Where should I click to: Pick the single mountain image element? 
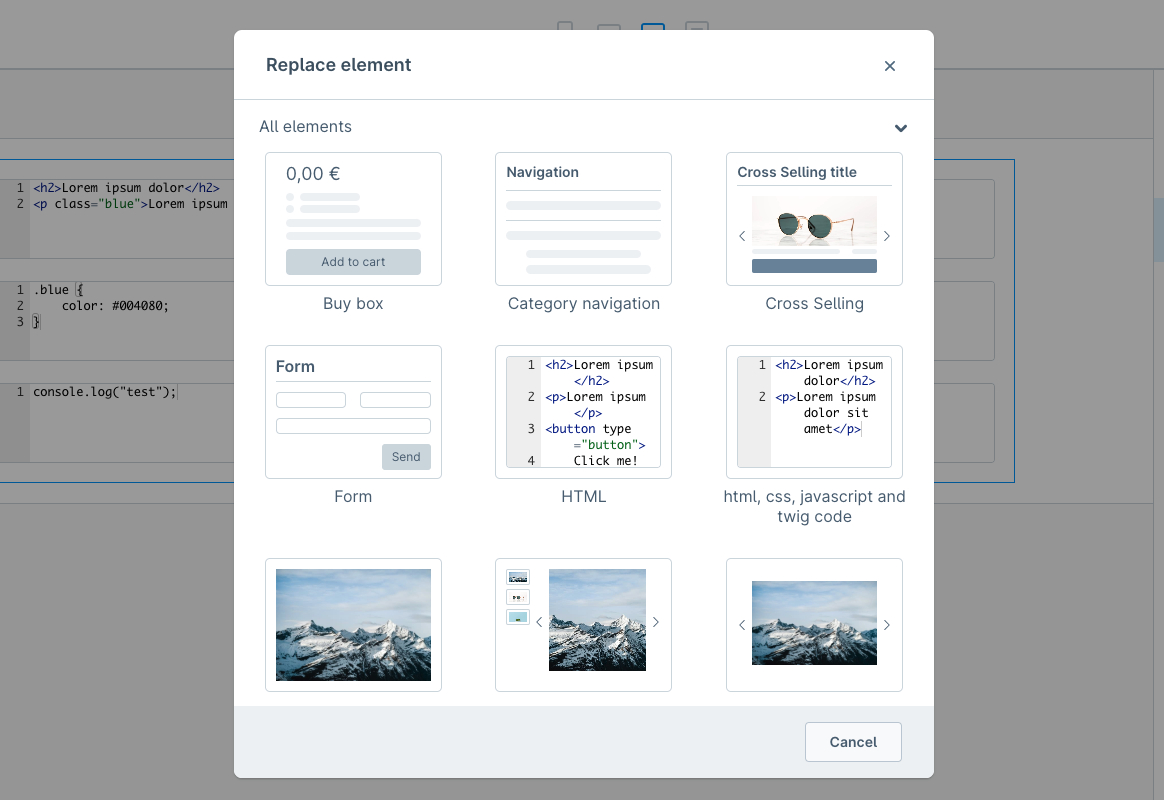pos(353,625)
